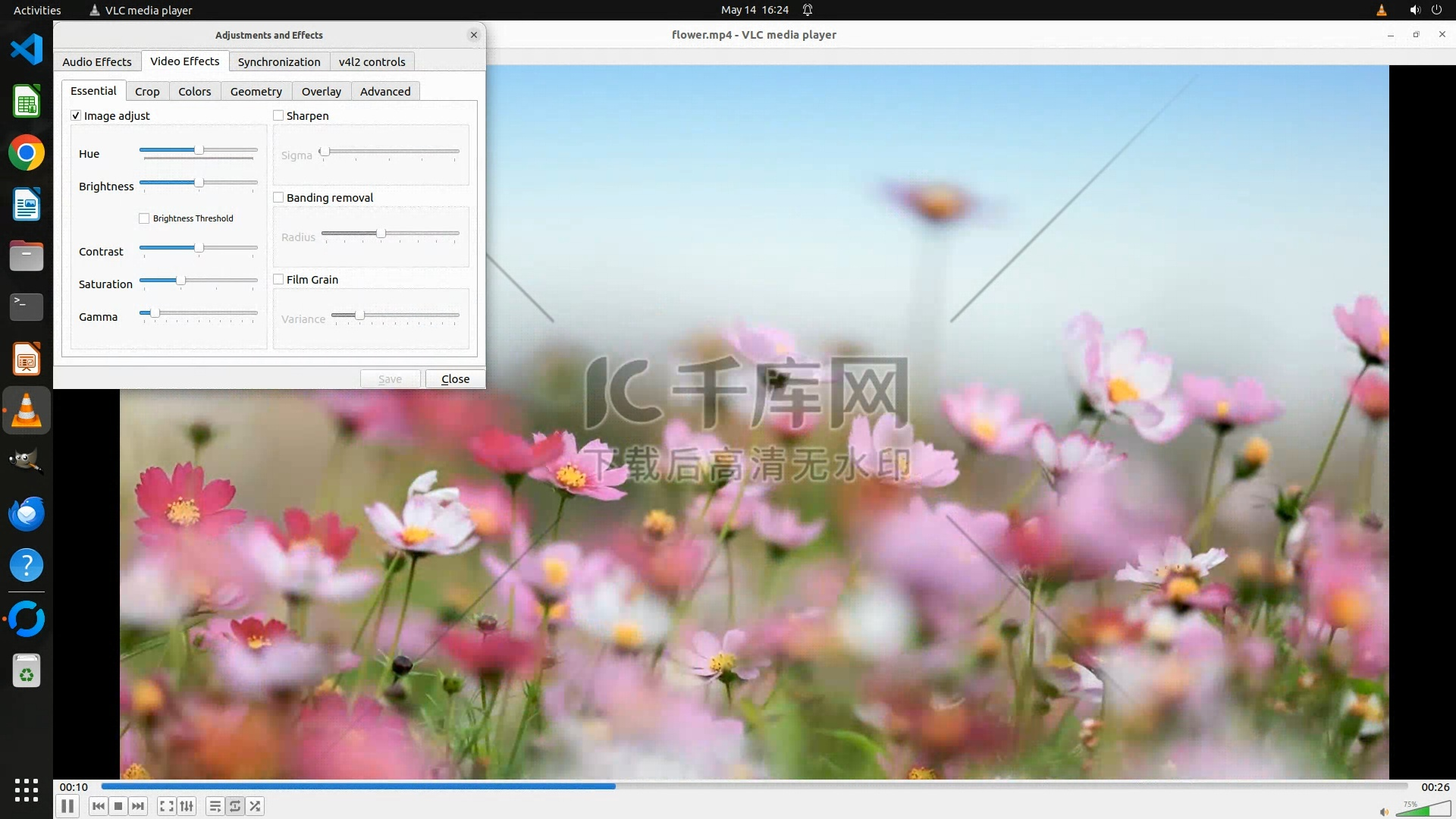Open the Geometry sub-tab
This screenshot has width=1456, height=819.
click(x=256, y=91)
